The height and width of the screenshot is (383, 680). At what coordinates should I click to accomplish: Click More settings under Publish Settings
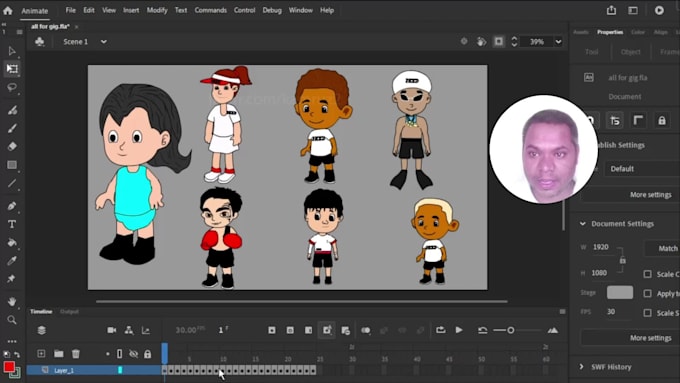pyautogui.click(x=651, y=195)
